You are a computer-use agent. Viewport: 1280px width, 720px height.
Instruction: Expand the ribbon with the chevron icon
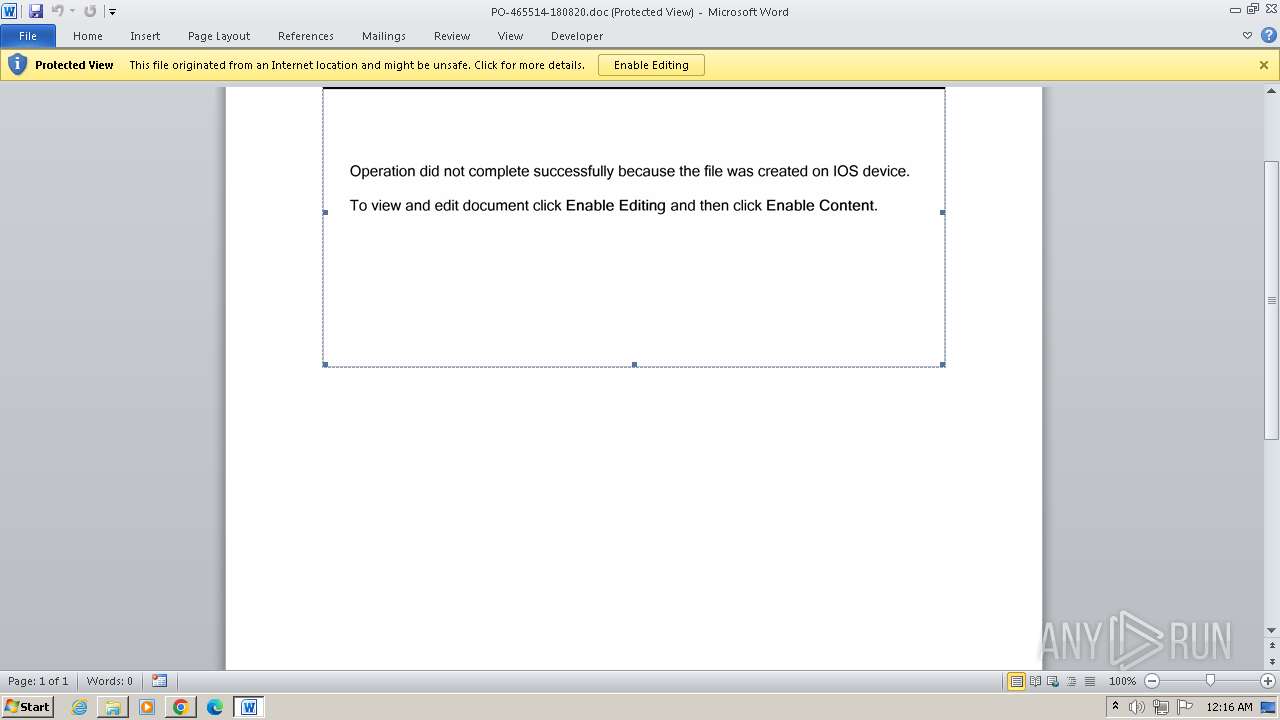1247,36
